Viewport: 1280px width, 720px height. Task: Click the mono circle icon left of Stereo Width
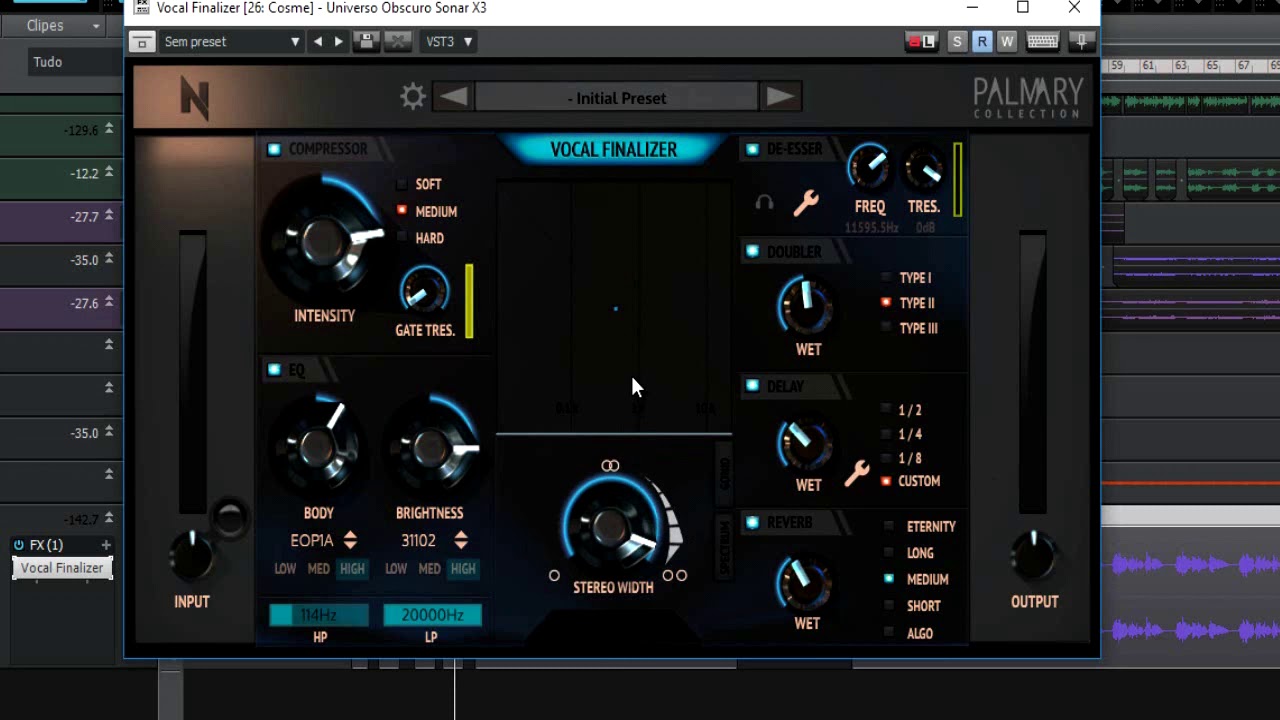554,575
